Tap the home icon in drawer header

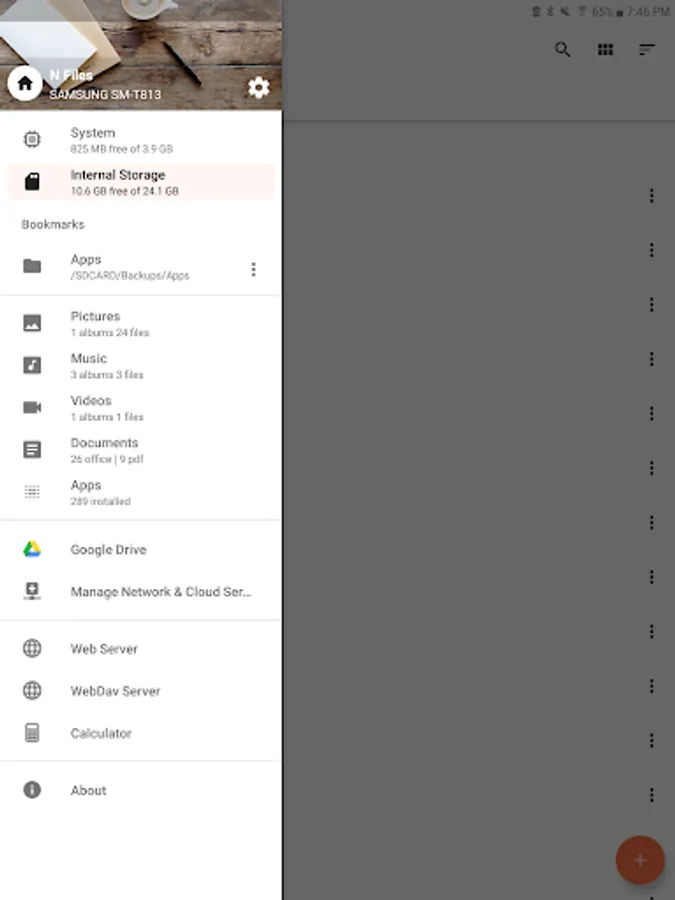[x=25, y=84]
